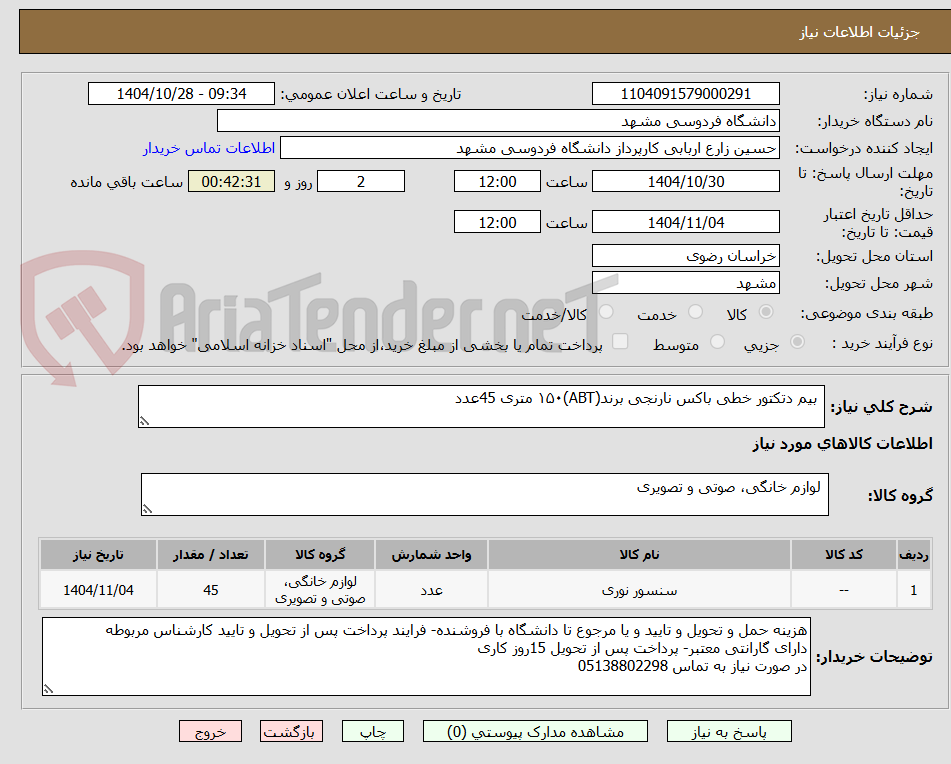Click the لوازم خانگی، صوتی و تصویری table cell
Image resolution: width=951 pixels, height=764 pixels.
320,590
